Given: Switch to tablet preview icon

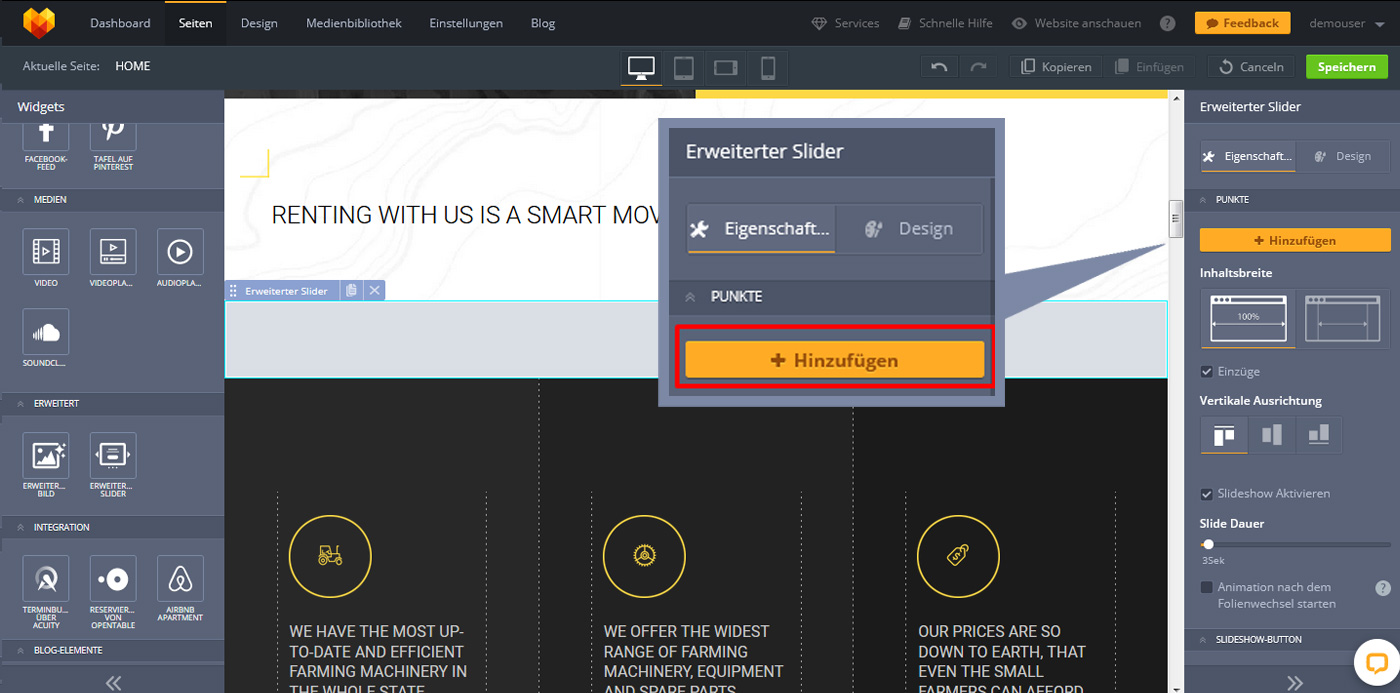Looking at the screenshot, I should (x=684, y=68).
